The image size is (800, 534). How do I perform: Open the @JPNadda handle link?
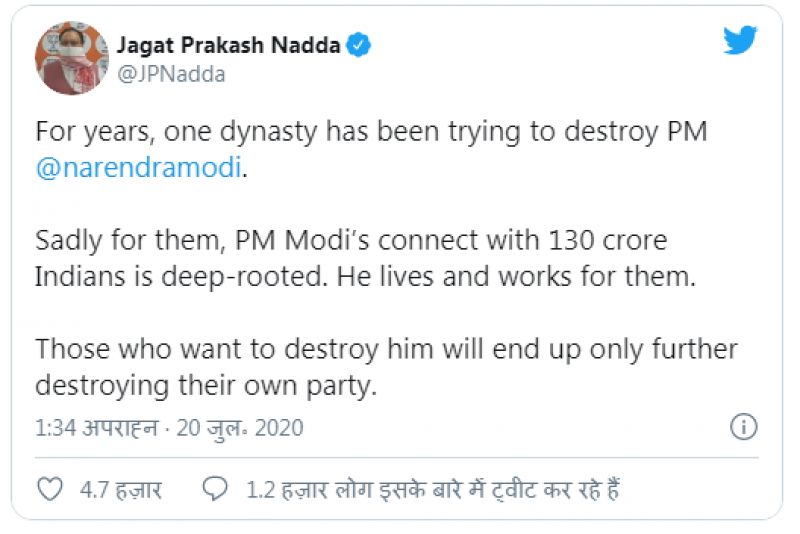[x=171, y=74]
